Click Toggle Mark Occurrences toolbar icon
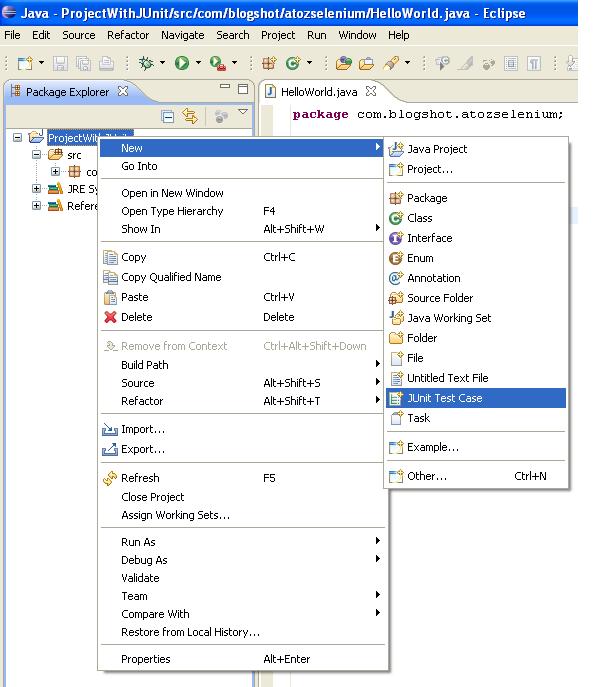Image resolution: width=600 pixels, height=687 pixels. point(465,64)
